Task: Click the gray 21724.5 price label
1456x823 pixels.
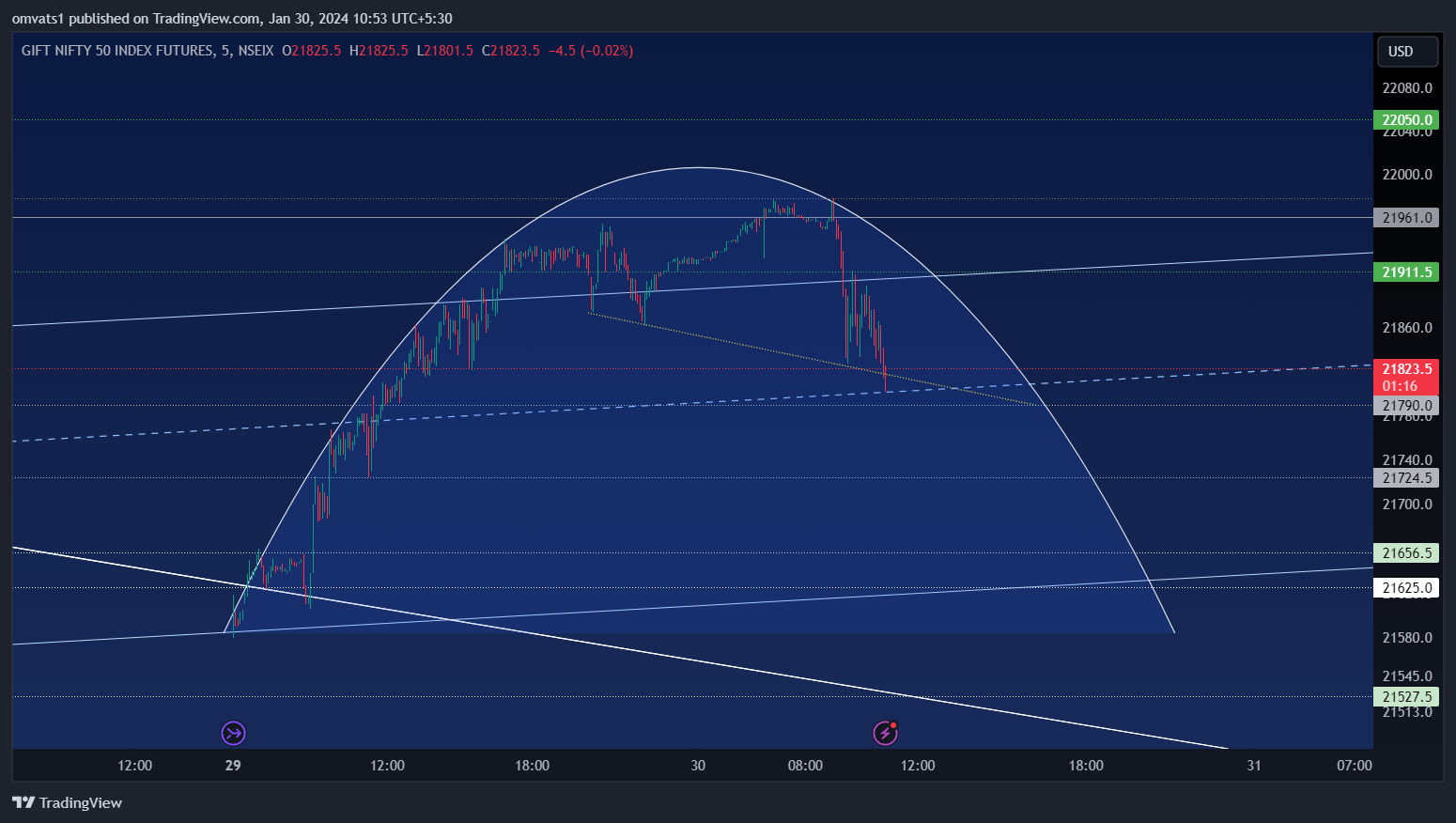Action: point(1406,478)
